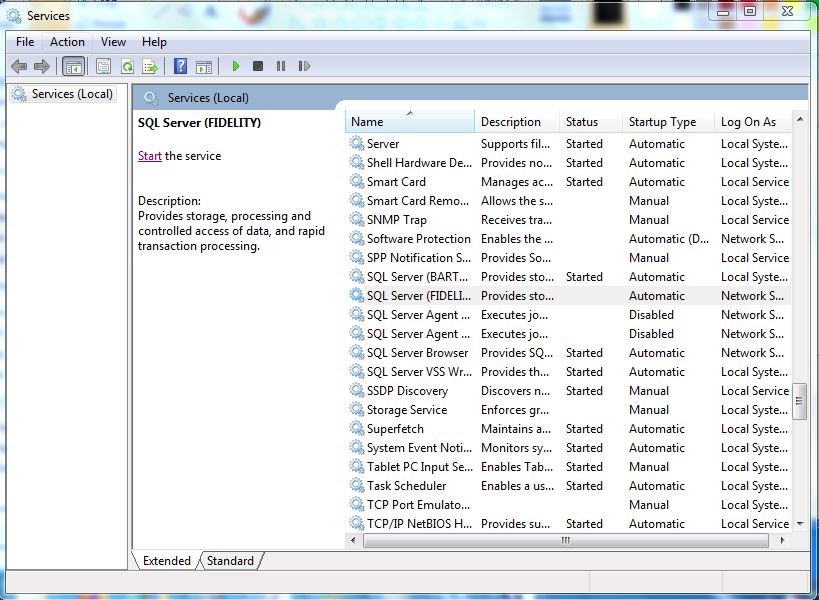The height and width of the screenshot is (600, 819).
Task: Open the Action menu
Action: 67,42
